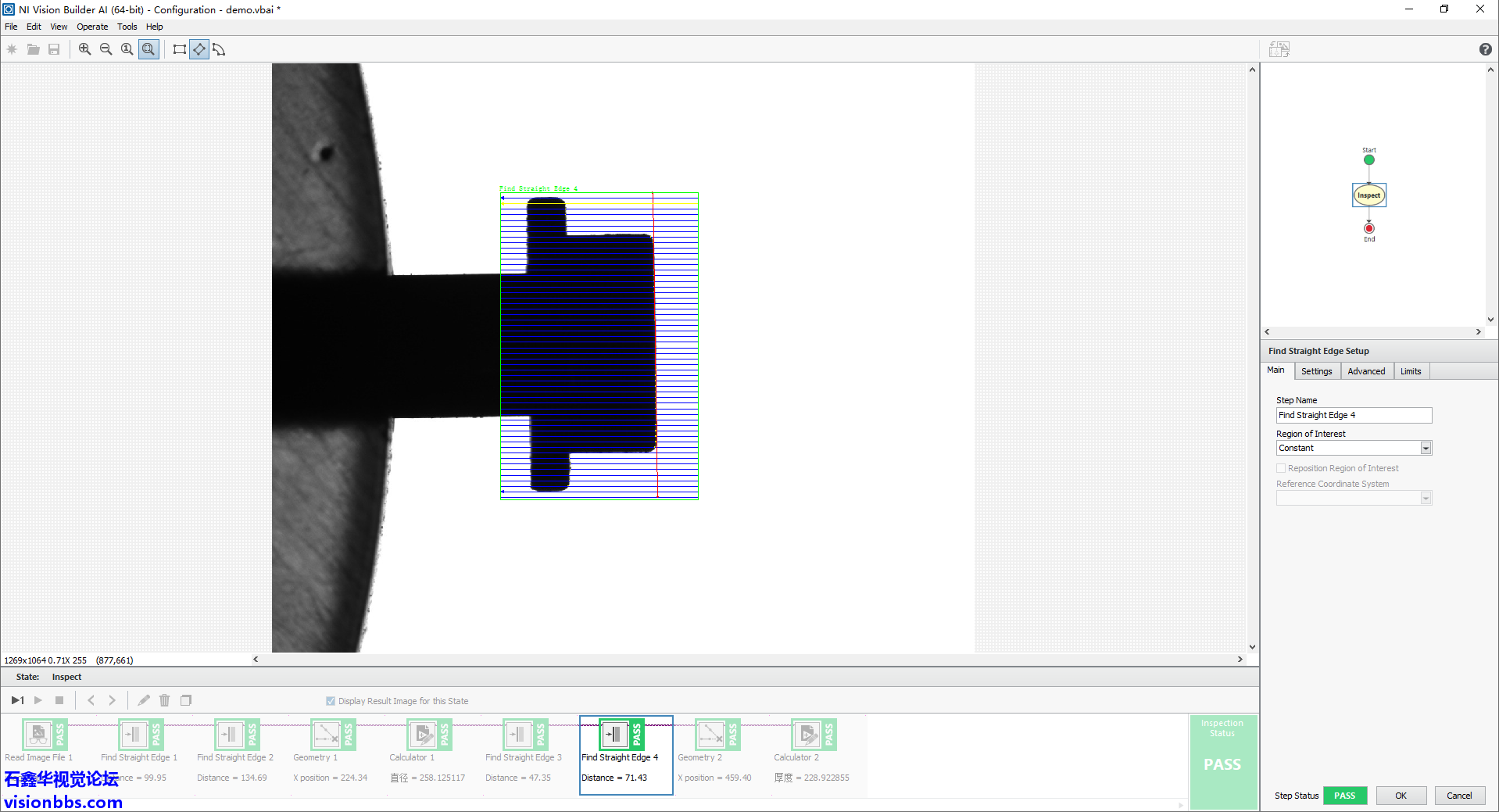Viewport: 1499px width, 812px height.
Task: Select the Zoom to Fit tool
Action: coord(148,49)
